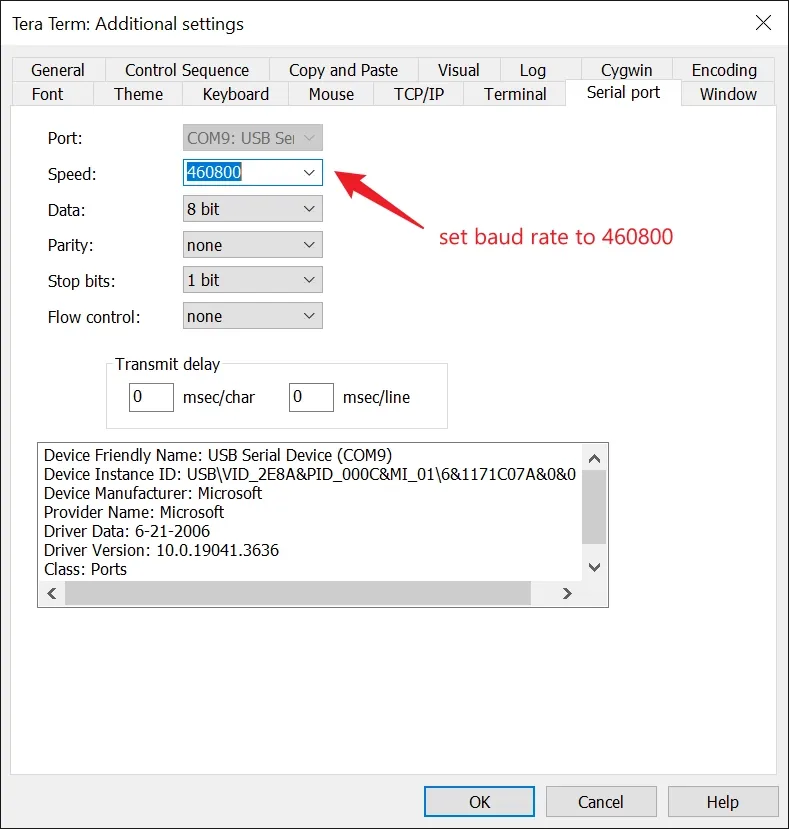
Task: Open the Copy and Paste tab
Action: [x=343, y=70]
